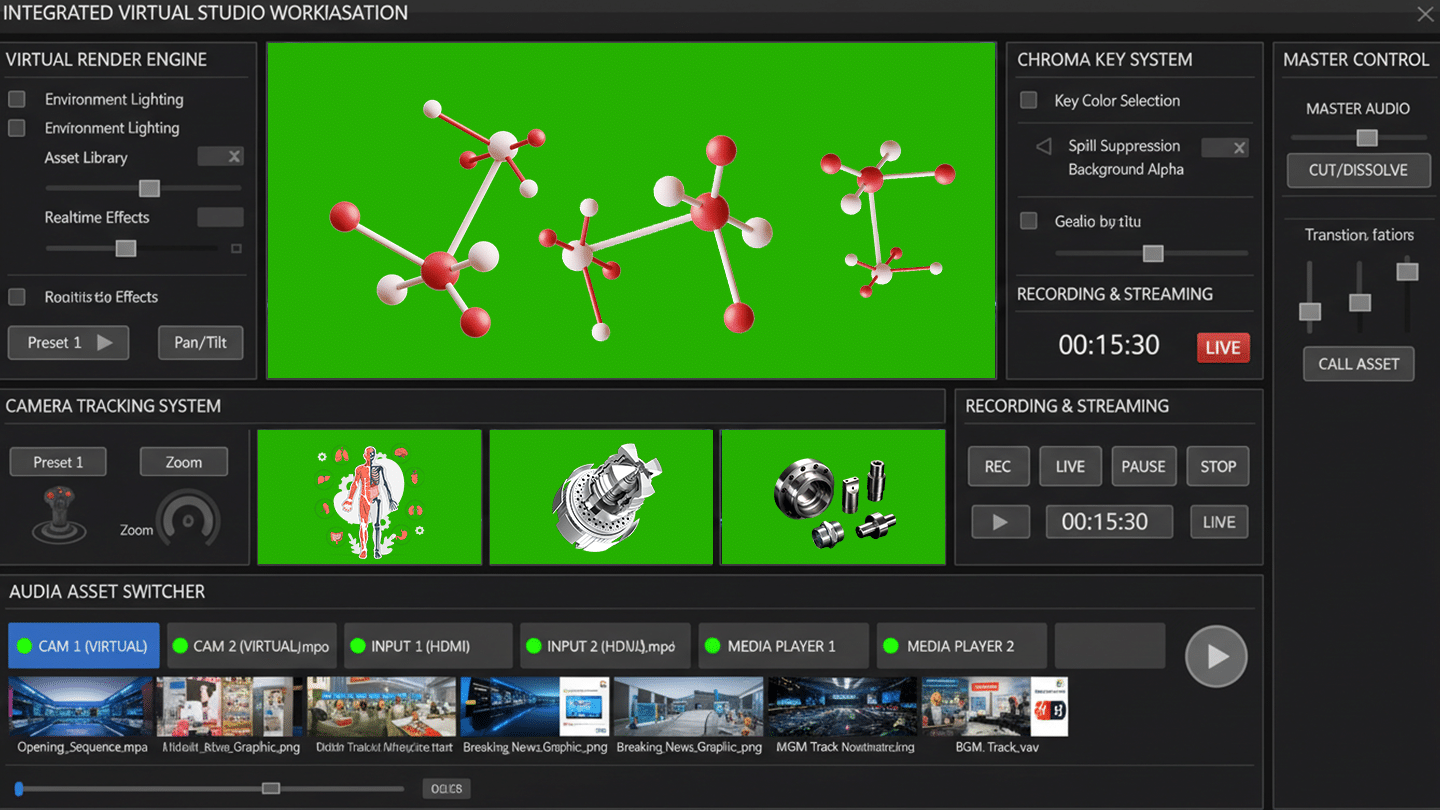Click the green status dot on INPUT 1 (HDMI)

coord(359,645)
